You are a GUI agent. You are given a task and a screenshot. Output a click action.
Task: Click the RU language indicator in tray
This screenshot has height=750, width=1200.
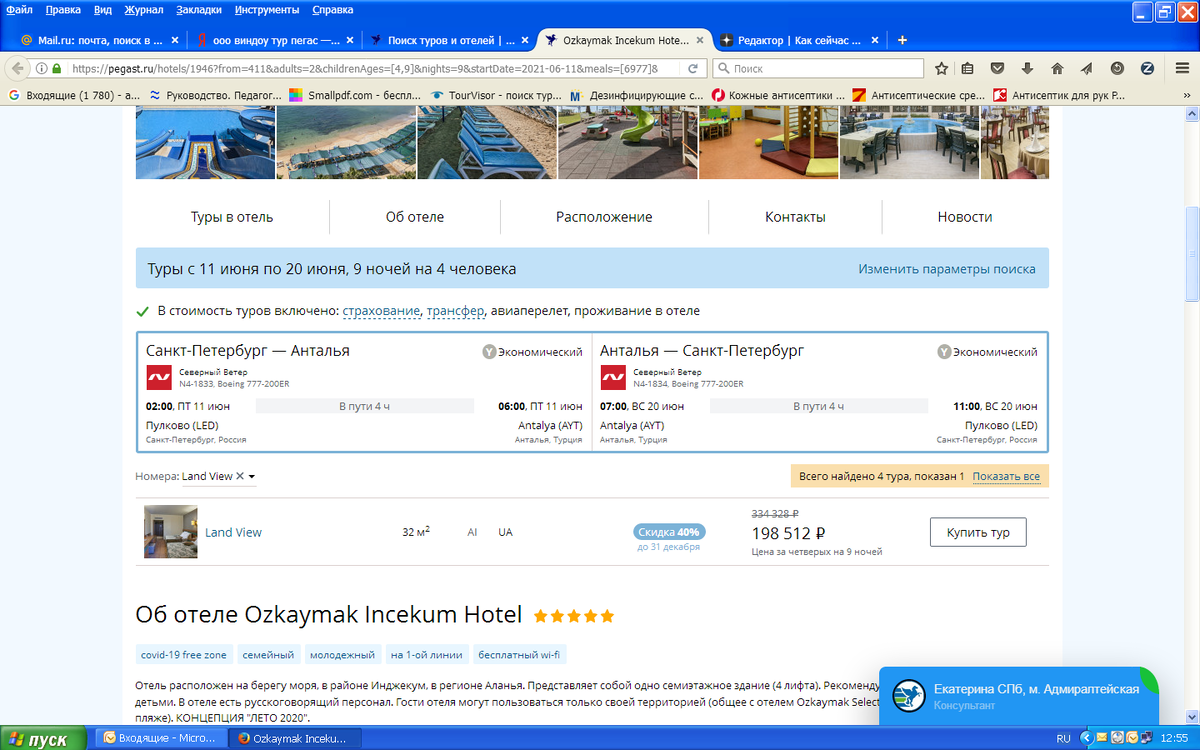click(x=1063, y=739)
